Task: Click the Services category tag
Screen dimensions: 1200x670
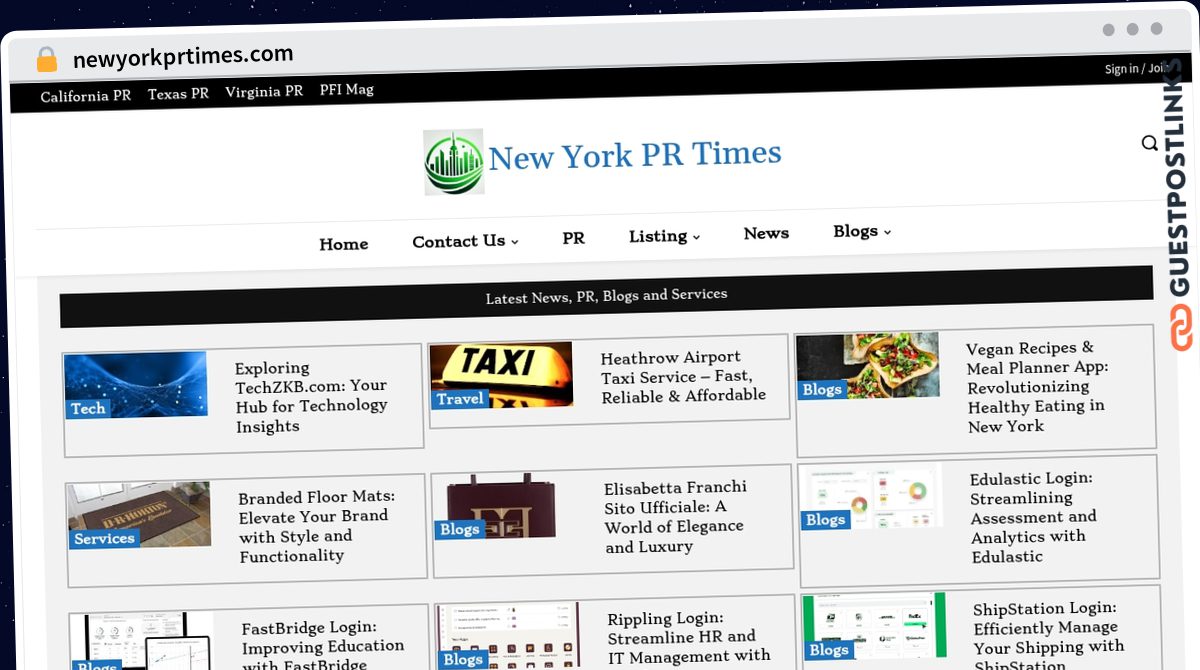Action: [x=104, y=538]
